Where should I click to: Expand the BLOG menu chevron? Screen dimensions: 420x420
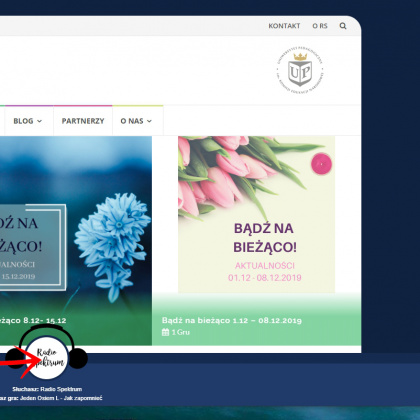point(39,121)
